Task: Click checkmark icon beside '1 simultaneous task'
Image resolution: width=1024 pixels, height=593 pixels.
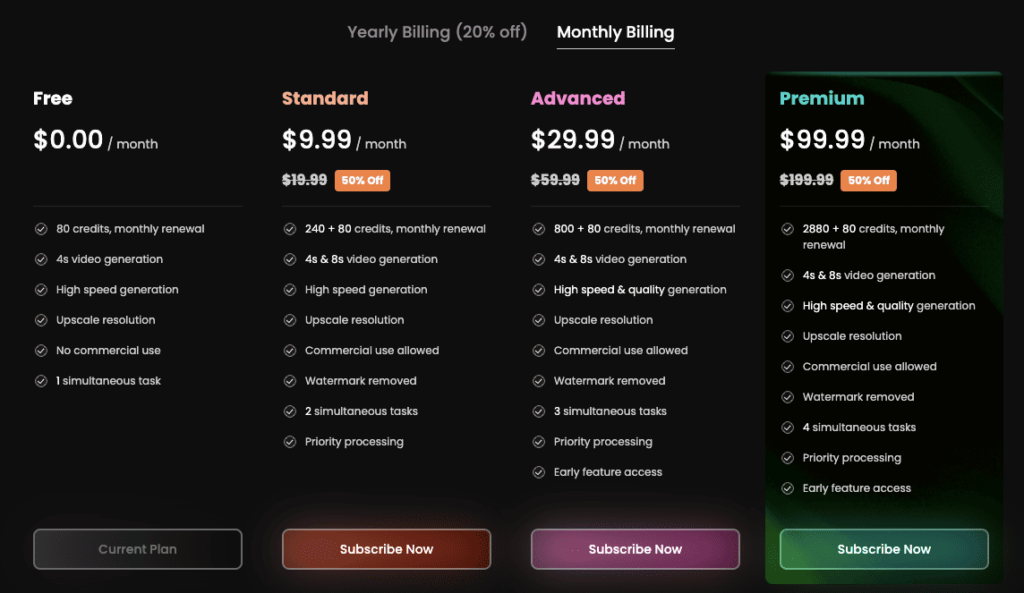Action: [41, 381]
